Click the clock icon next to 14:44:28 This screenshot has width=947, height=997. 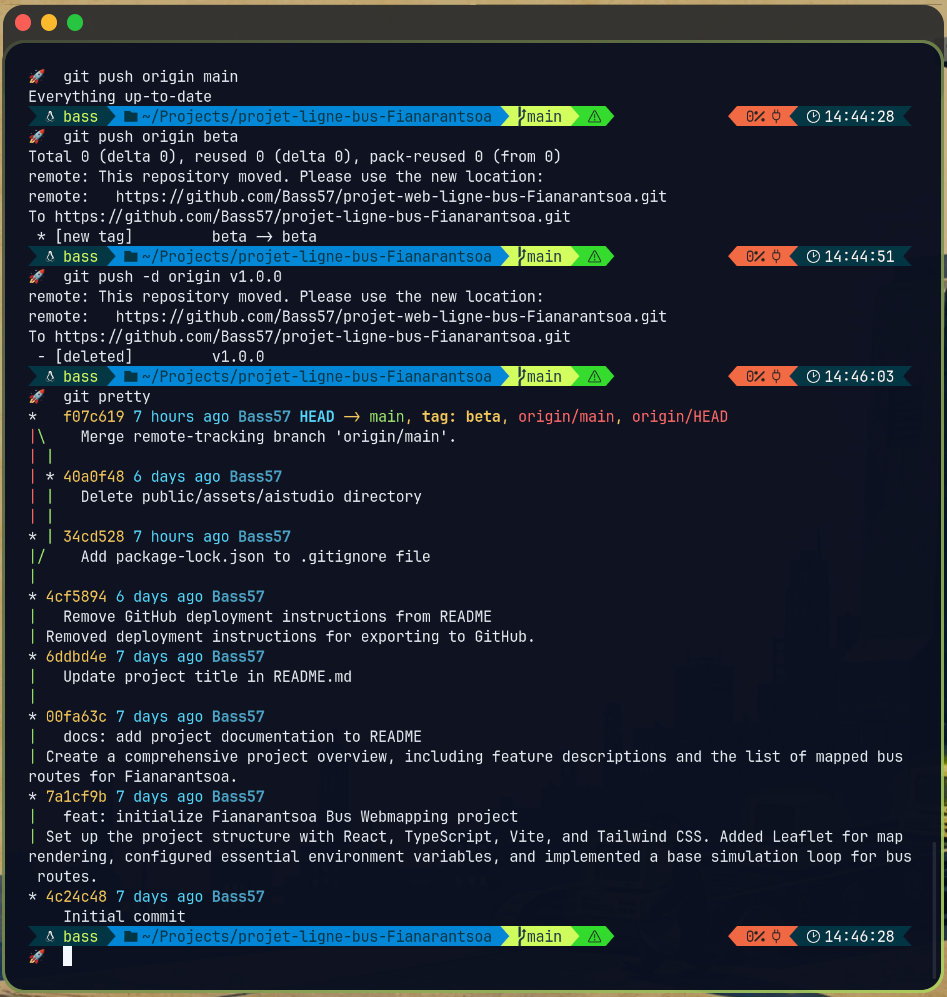point(813,116)
